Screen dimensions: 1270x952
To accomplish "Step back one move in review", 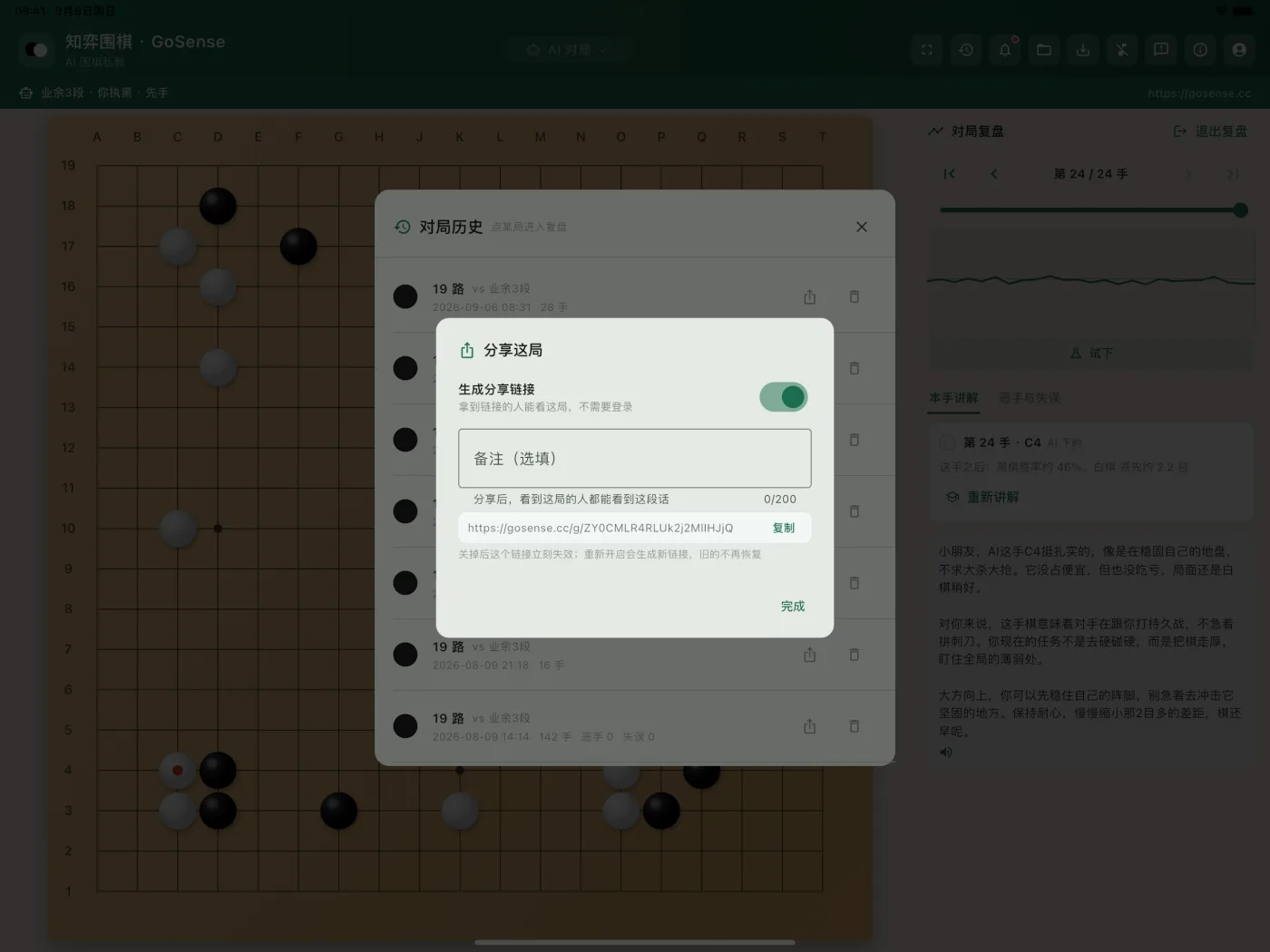I will tap(994, 174).
